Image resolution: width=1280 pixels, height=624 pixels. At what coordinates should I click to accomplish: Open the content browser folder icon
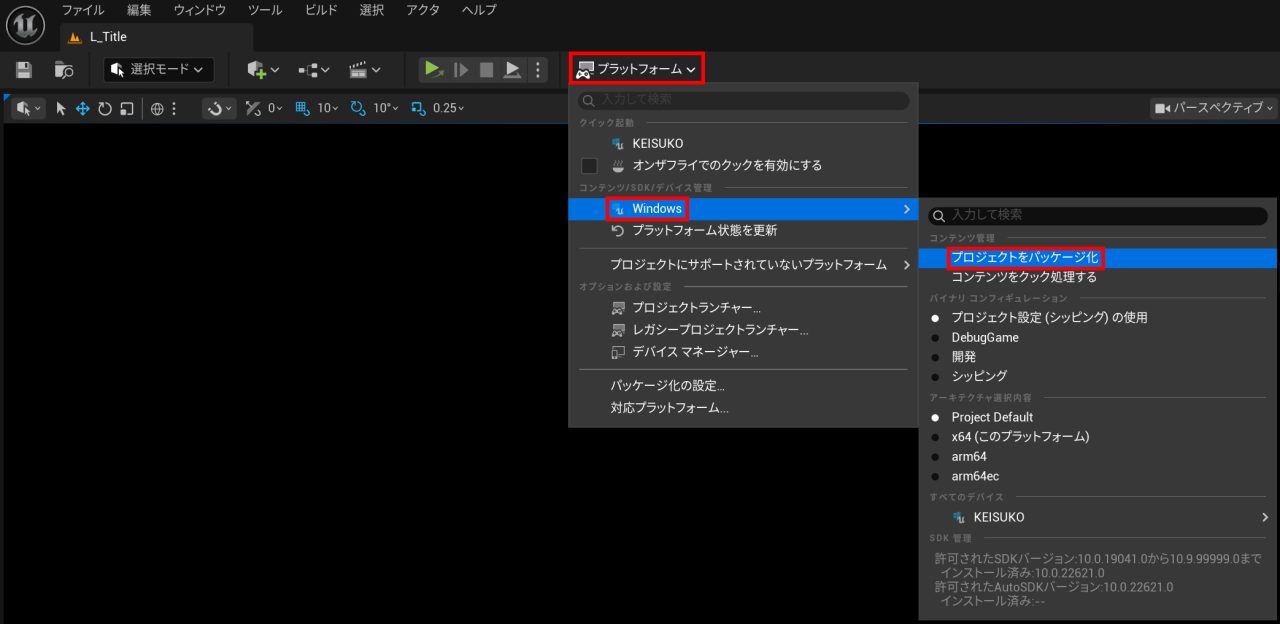pyautogui.click(x=64, y=70)
